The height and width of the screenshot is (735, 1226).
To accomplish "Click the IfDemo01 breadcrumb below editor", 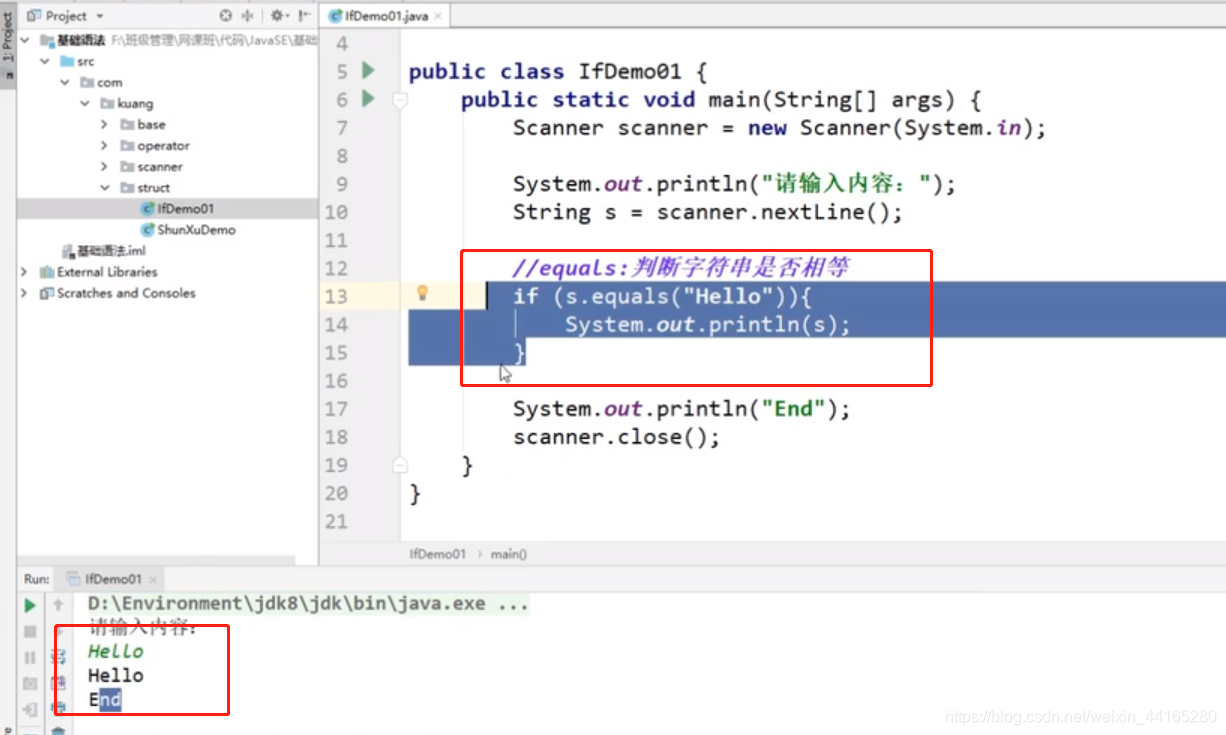I will (x=437, y=553).
